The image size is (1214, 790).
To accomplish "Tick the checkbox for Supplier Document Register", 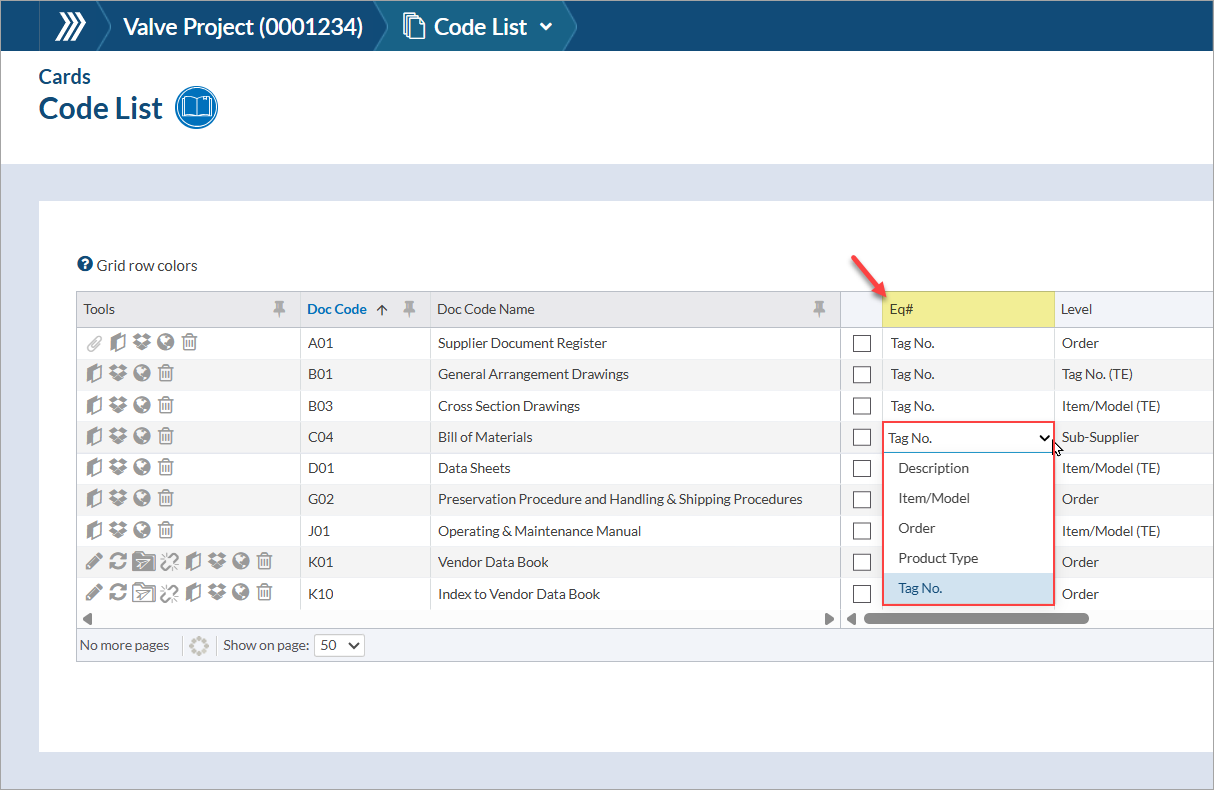I will (x=862, y=344).
